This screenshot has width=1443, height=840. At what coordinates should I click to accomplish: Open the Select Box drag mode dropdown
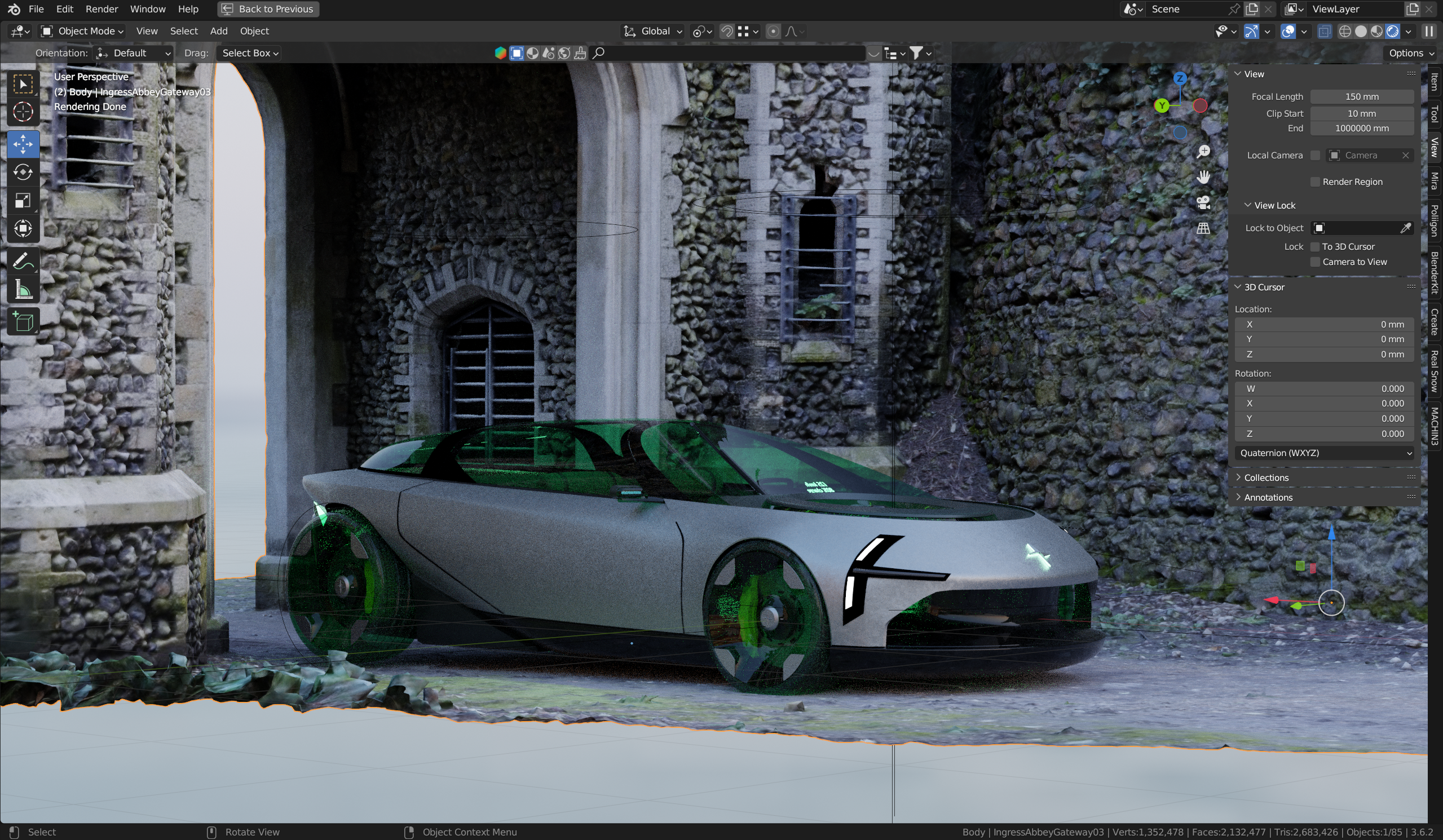point(249,52)
